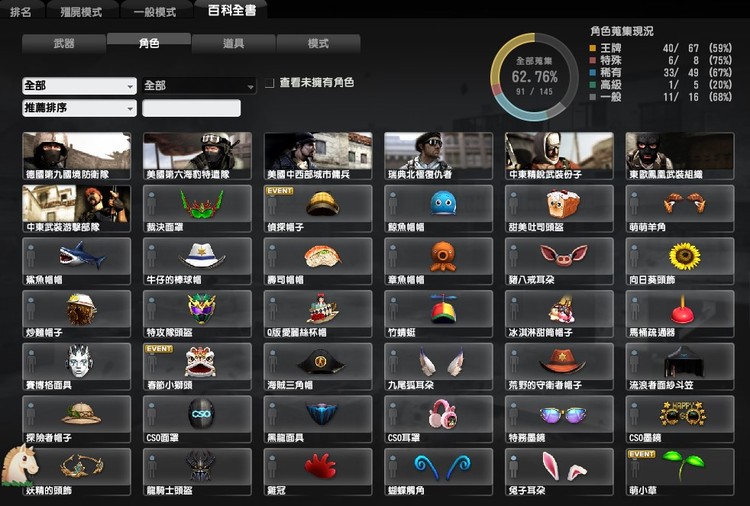Pick the 炒麵帽子 noodle hat
Image resolution: width=750 pixels, height=506 pixels.
click(x=77, y=314)
